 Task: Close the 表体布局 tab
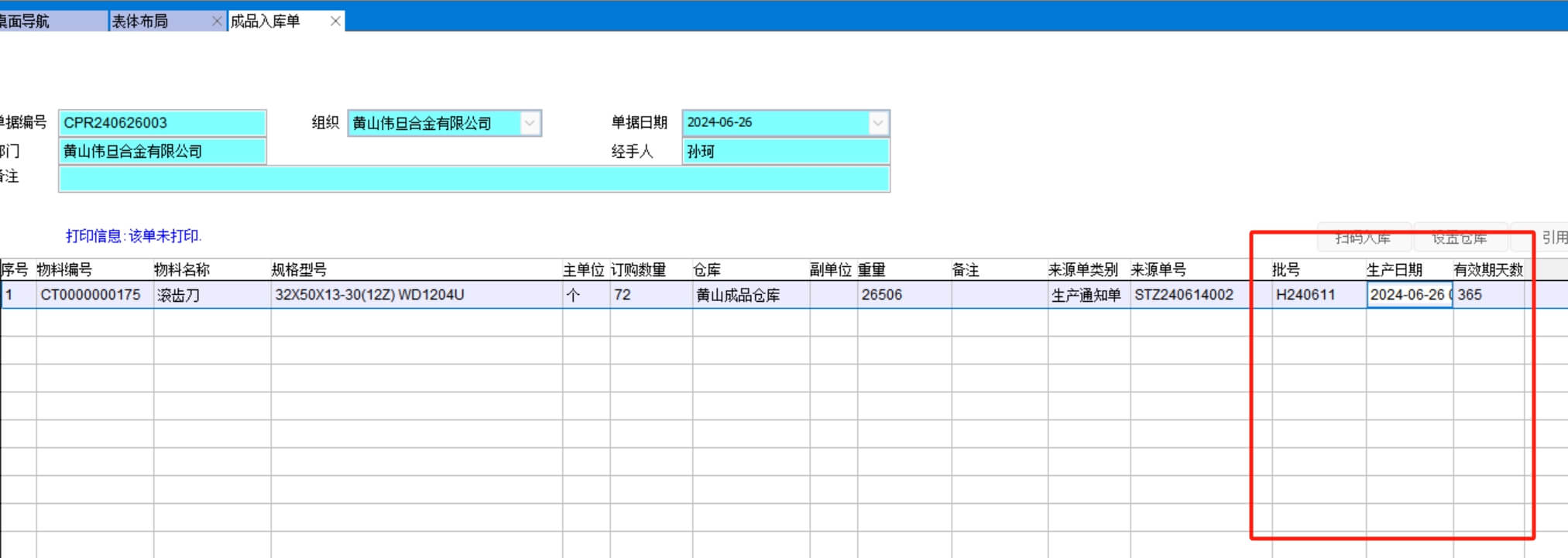click(217, 22)
